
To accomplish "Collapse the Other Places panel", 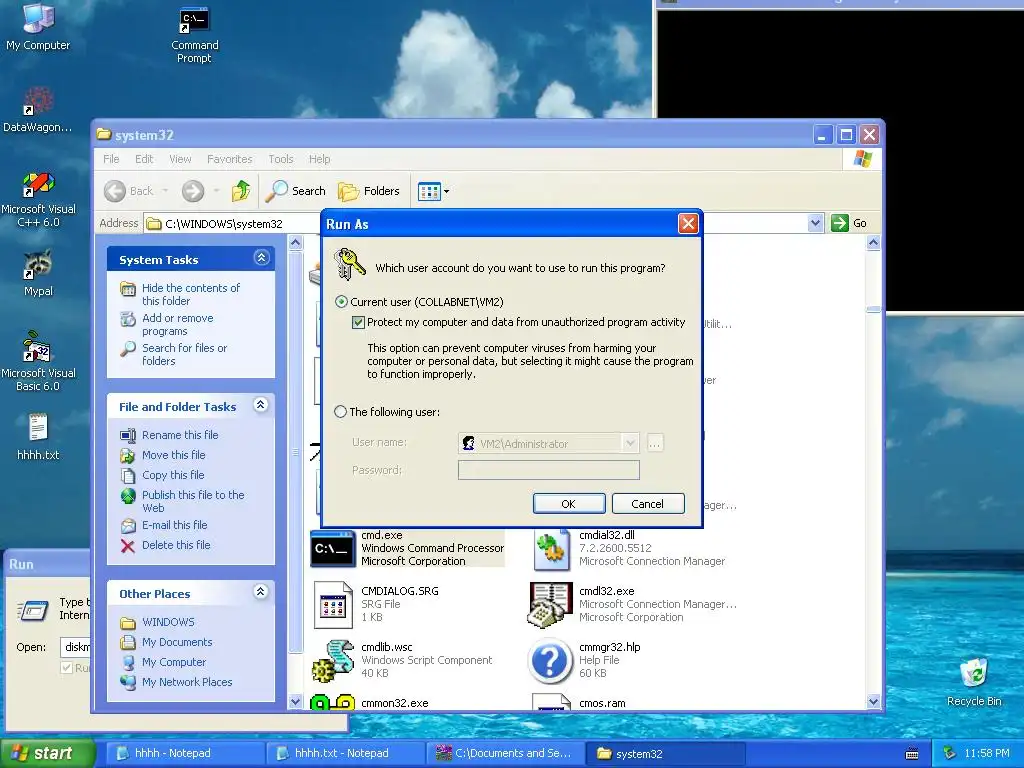I will point(261,592).
